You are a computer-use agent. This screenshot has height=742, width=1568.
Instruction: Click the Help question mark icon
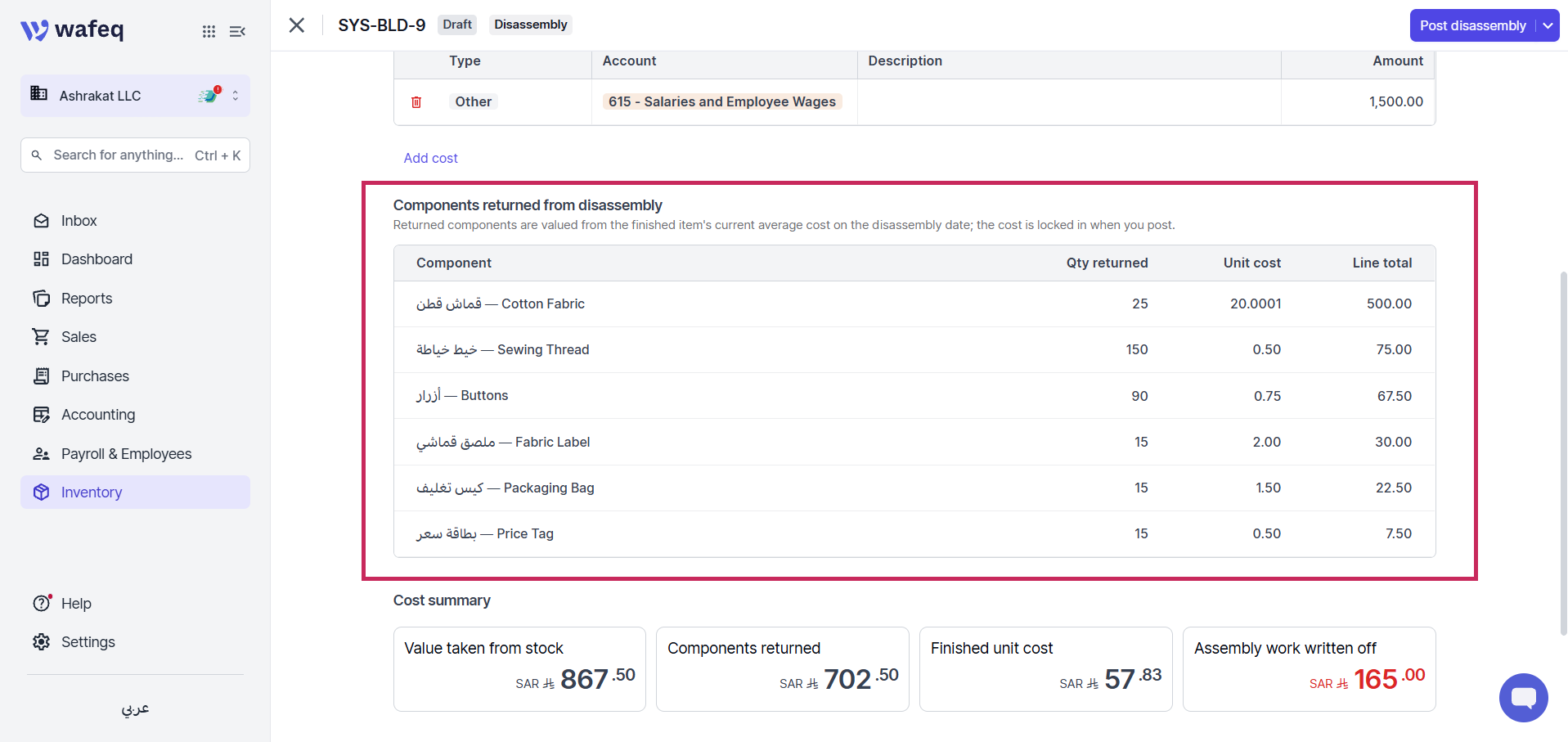[42, 604]
